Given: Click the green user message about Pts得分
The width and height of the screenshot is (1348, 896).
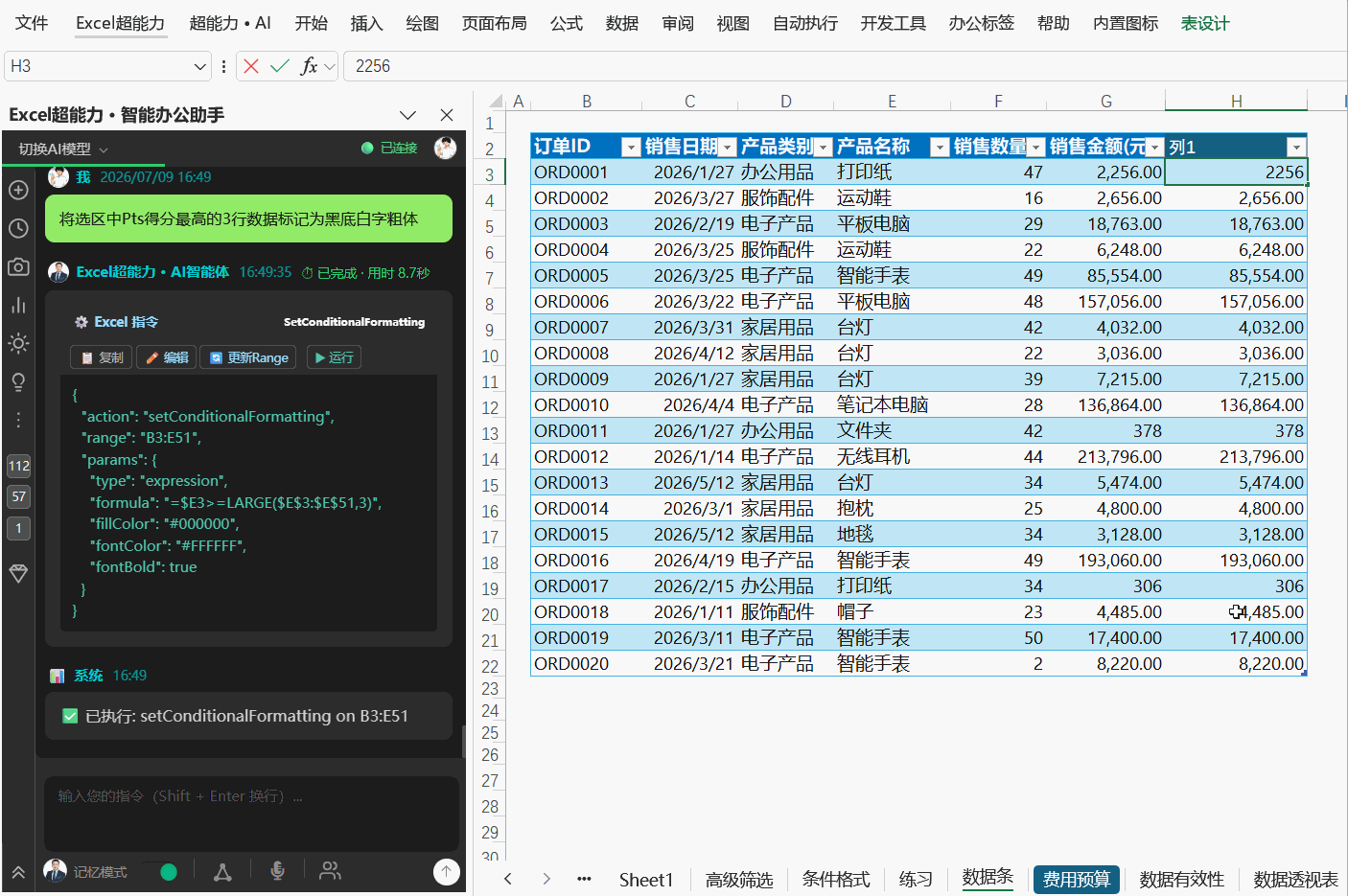Looking at the screenshot, I should pyautogui.click(x=248, y=219).
